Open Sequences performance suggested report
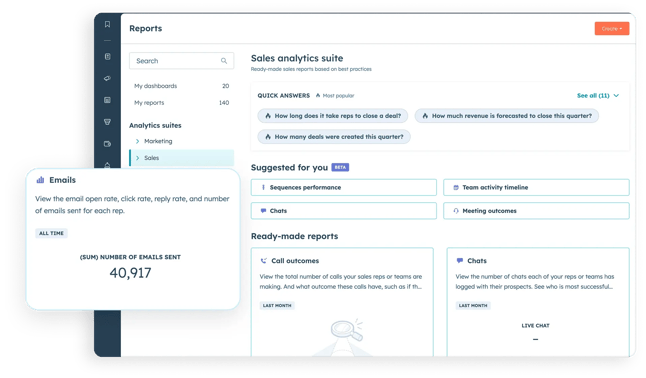This screenshot has width=646, height=378. (x=344, y=187)
